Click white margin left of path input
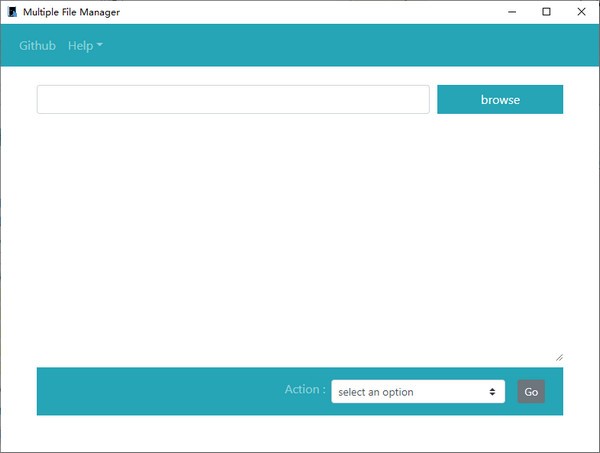600x453 pixels. pyautogui.click(x=18, y=100)
